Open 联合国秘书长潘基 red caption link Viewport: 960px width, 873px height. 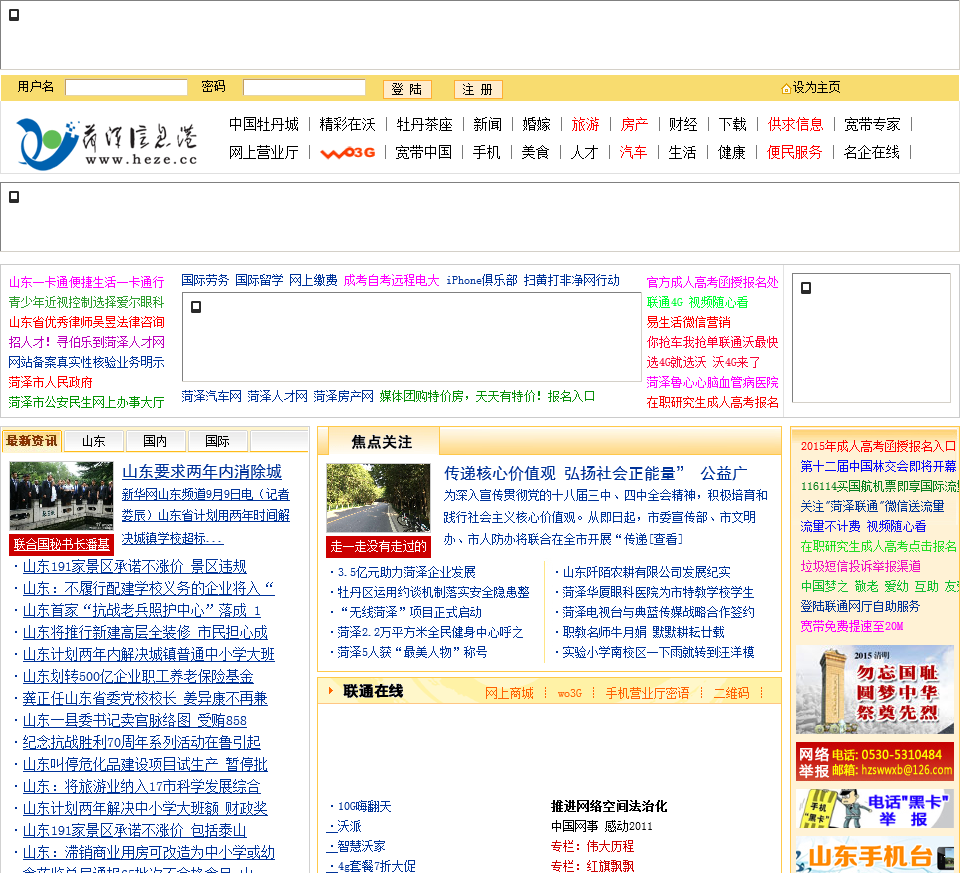tap(61, 544)
